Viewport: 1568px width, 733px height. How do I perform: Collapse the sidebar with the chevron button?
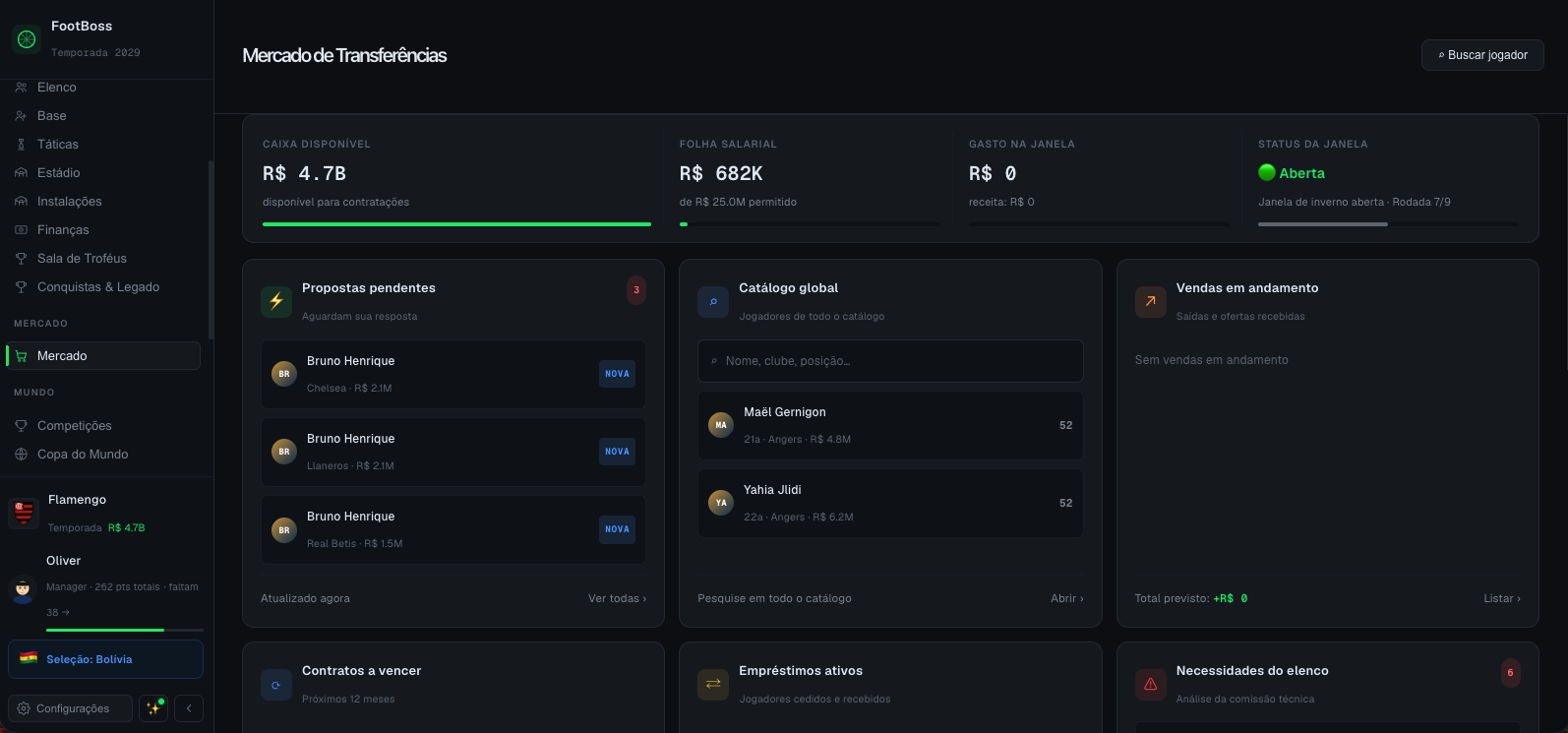[x=189, y=708]
